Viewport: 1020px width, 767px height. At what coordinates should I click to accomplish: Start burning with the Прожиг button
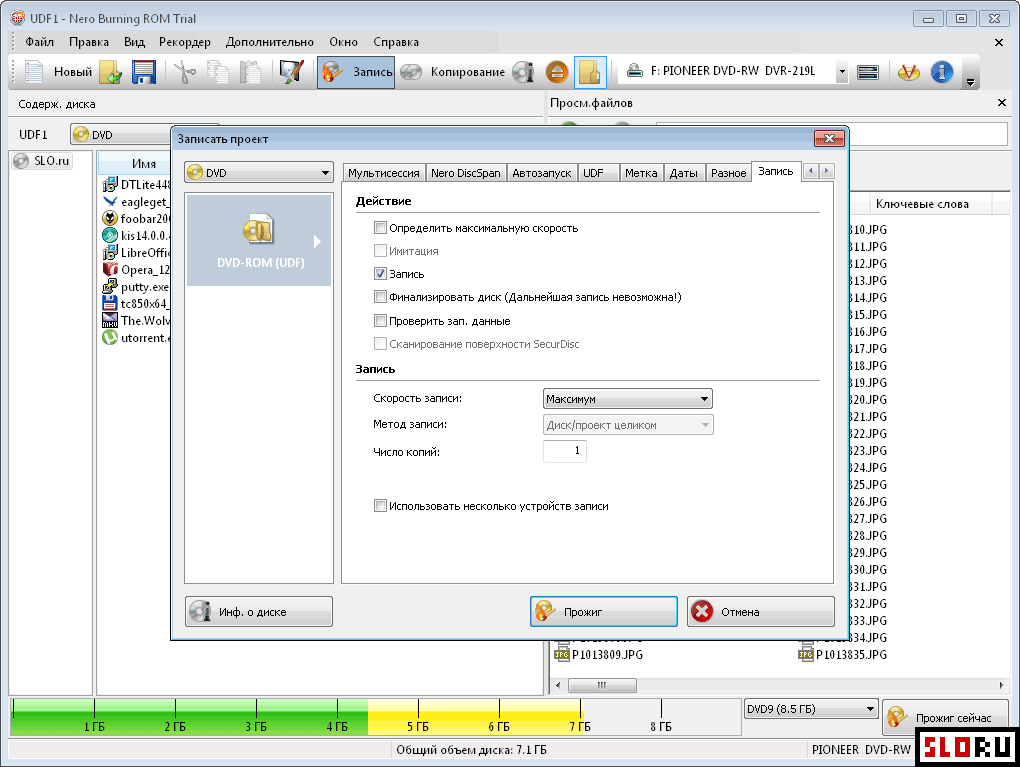604,612
